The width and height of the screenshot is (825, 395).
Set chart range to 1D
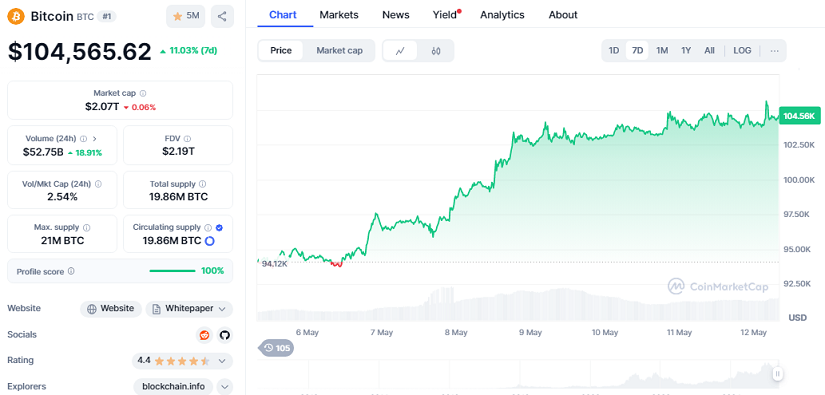(613, 50)
